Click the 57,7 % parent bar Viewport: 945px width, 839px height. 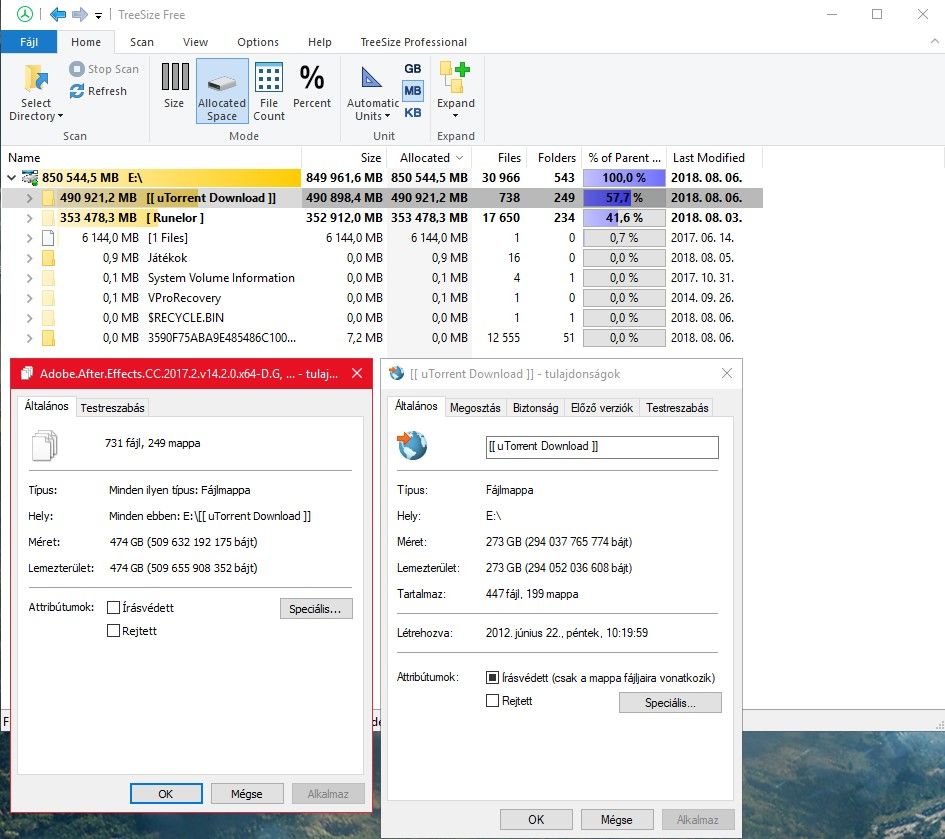click(x=624, y=198)
